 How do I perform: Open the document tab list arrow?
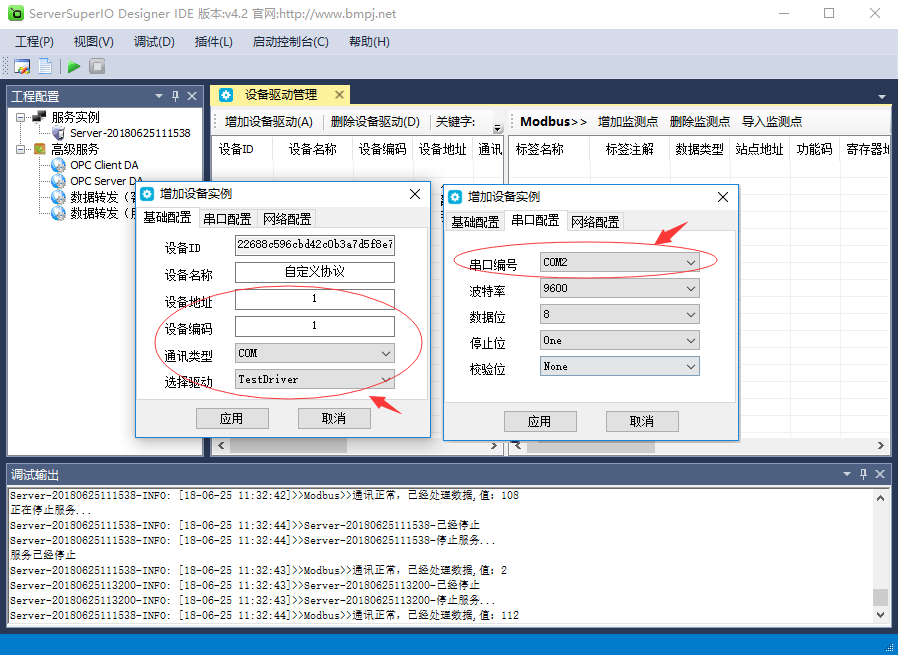pos(882,97)
